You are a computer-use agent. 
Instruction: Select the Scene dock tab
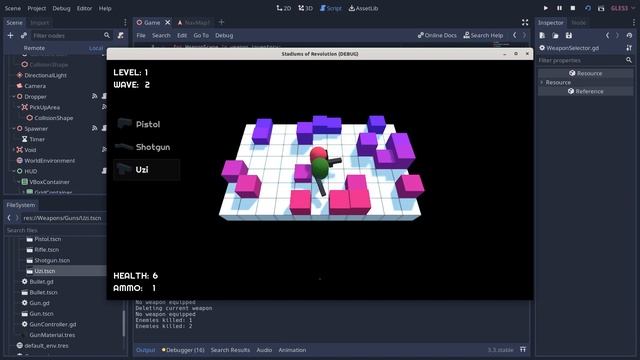(x=14, y=22)
